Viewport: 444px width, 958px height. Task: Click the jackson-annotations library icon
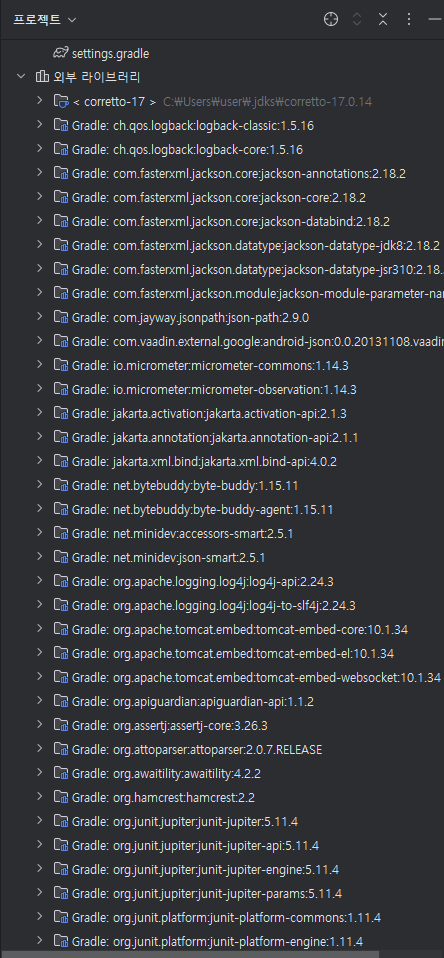coord(60,173)
